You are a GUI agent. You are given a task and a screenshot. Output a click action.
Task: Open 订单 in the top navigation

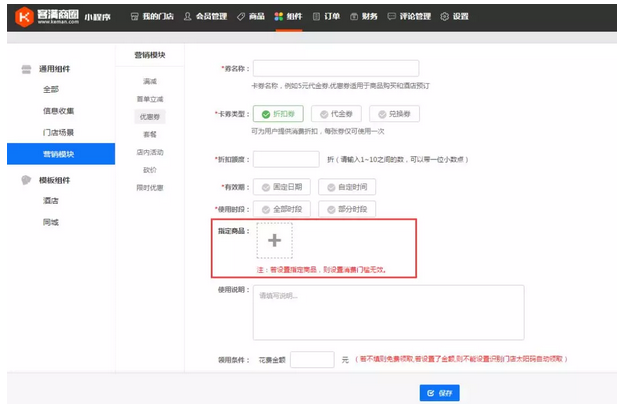pos(326,16)
